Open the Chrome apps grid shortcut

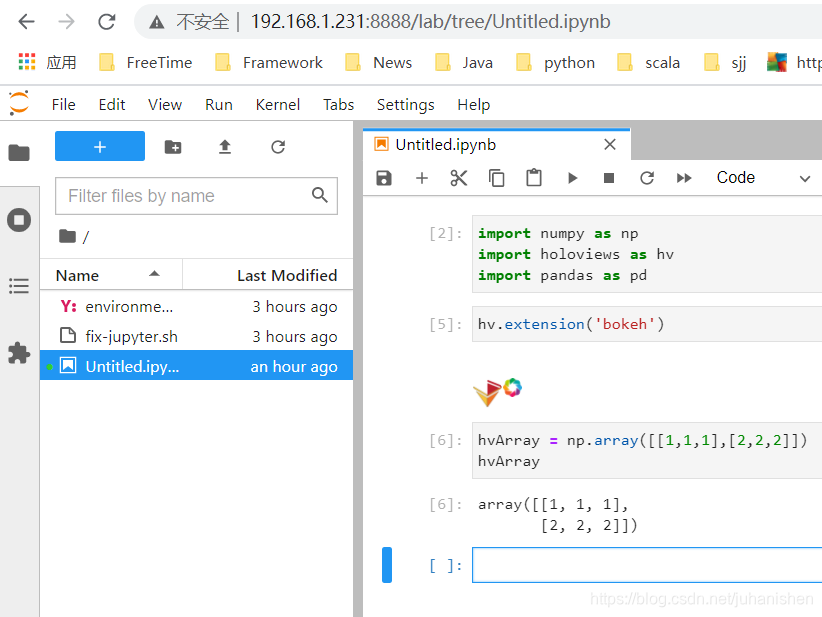[27, 62]
